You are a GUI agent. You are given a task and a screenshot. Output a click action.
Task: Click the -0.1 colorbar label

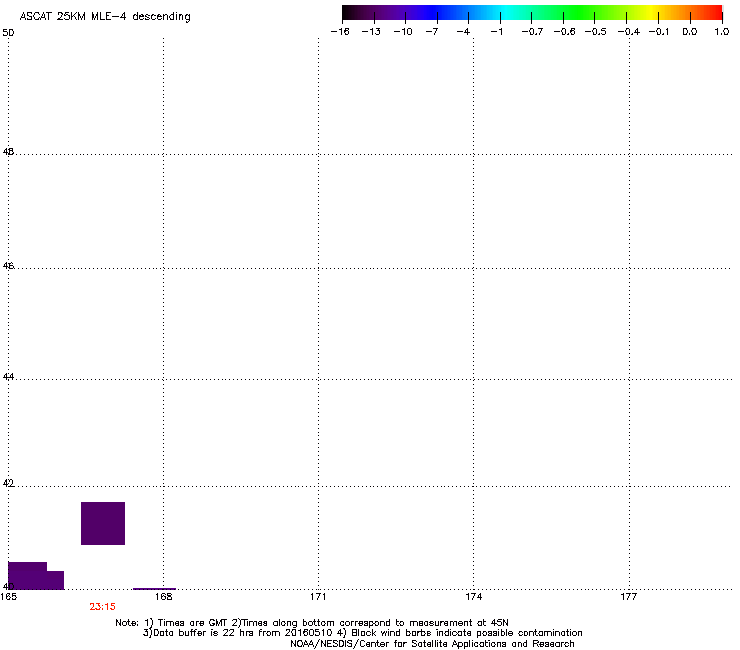tap(659, 32)
